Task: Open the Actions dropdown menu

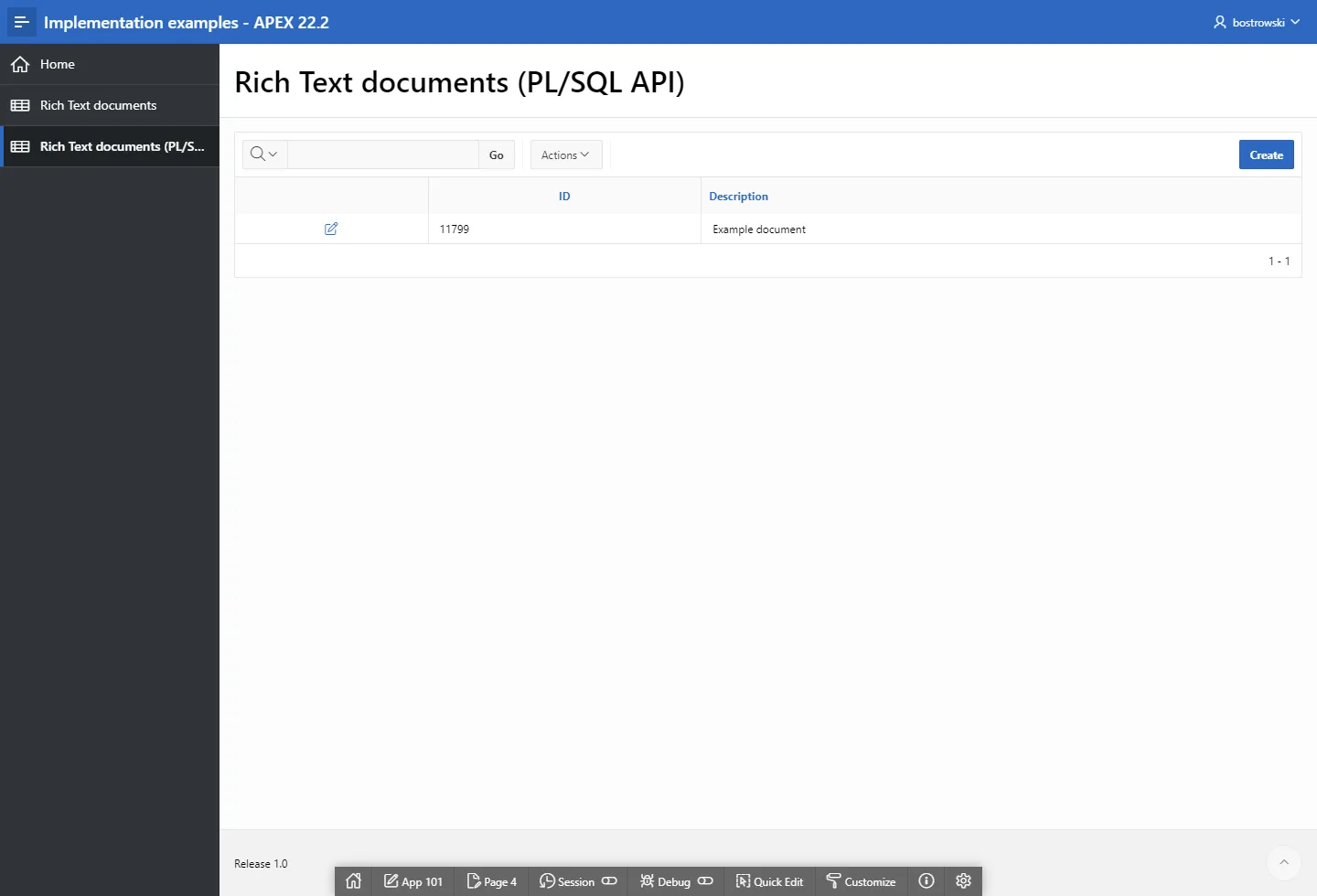Action: [x=565, y=155]
